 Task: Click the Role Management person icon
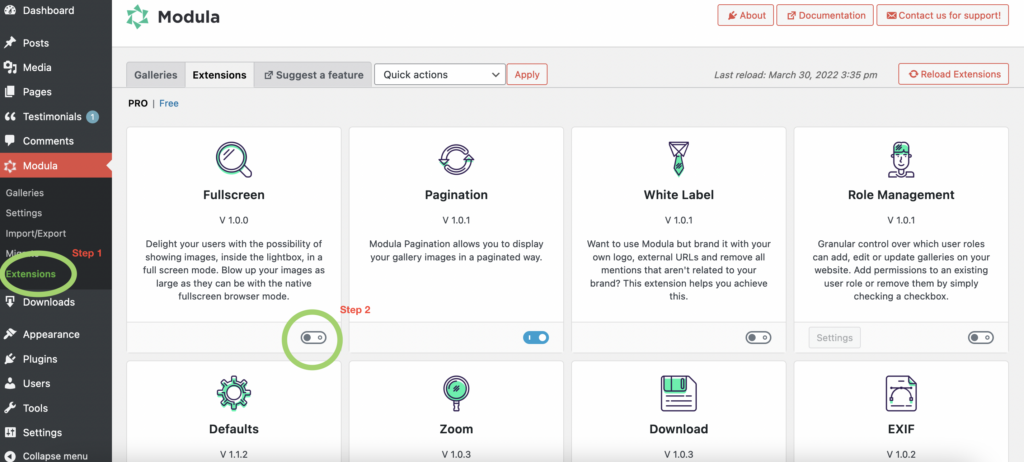pyautogui.click(x=901, y=159)
